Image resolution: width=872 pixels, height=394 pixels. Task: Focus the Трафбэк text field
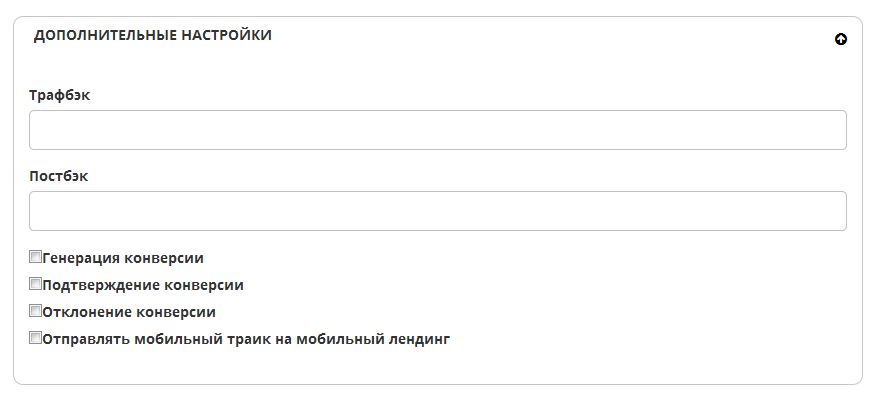[x=438, y=130]
